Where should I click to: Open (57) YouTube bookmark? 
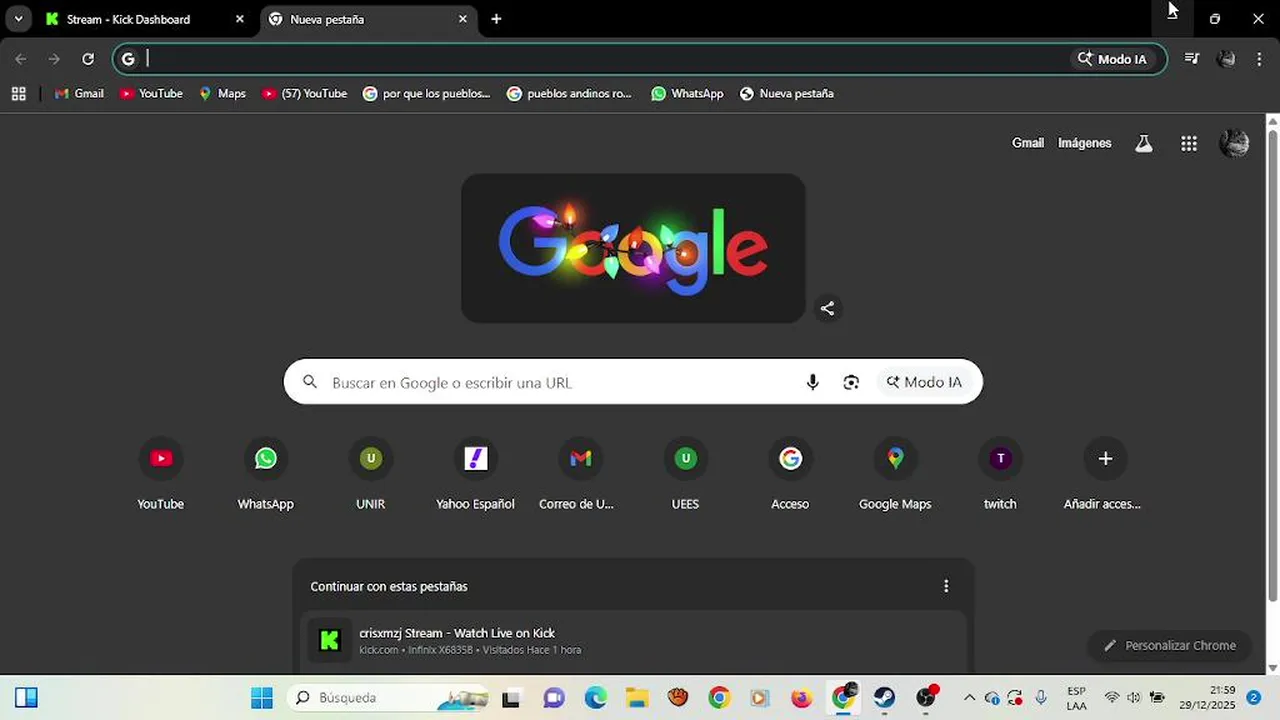click(305, 93)
